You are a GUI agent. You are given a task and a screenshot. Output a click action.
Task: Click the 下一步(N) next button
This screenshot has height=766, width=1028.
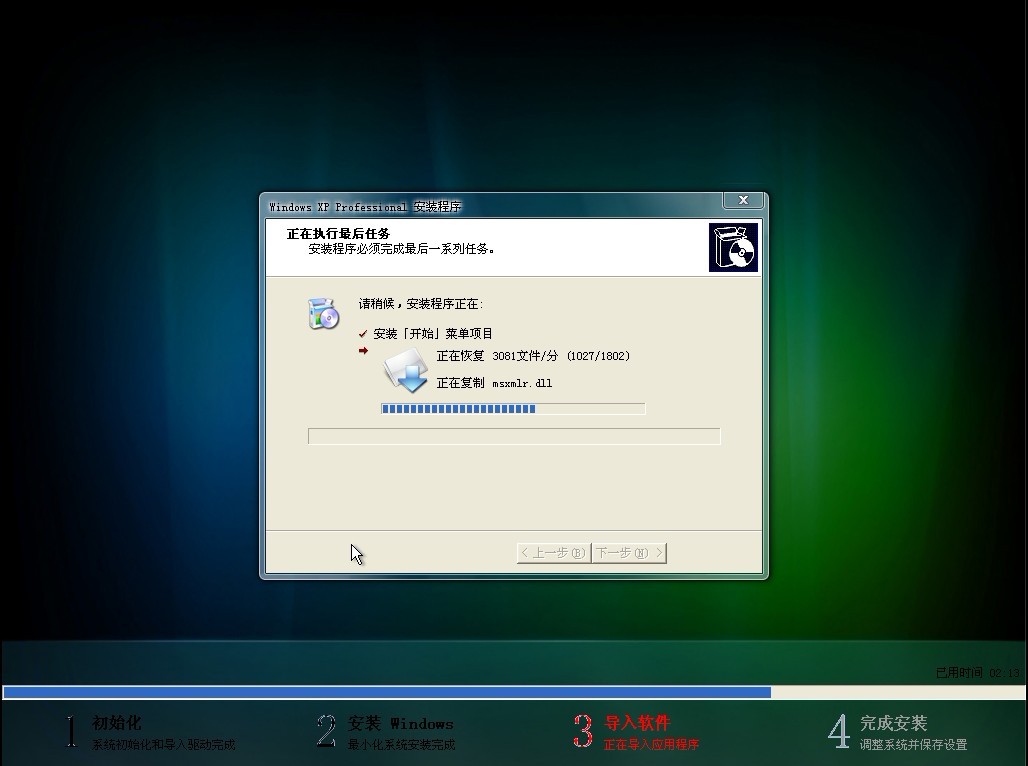629,553
